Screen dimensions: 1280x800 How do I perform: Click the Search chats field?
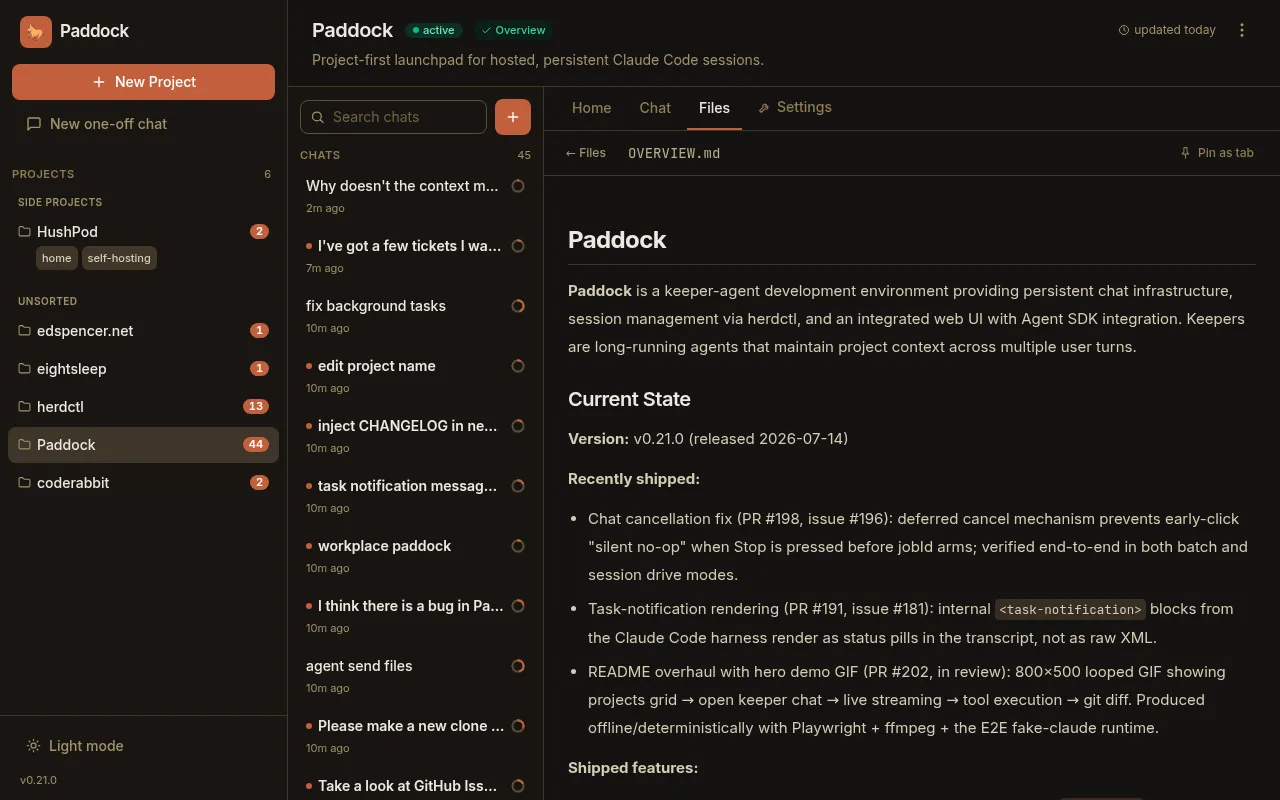[x=393, y=117]
